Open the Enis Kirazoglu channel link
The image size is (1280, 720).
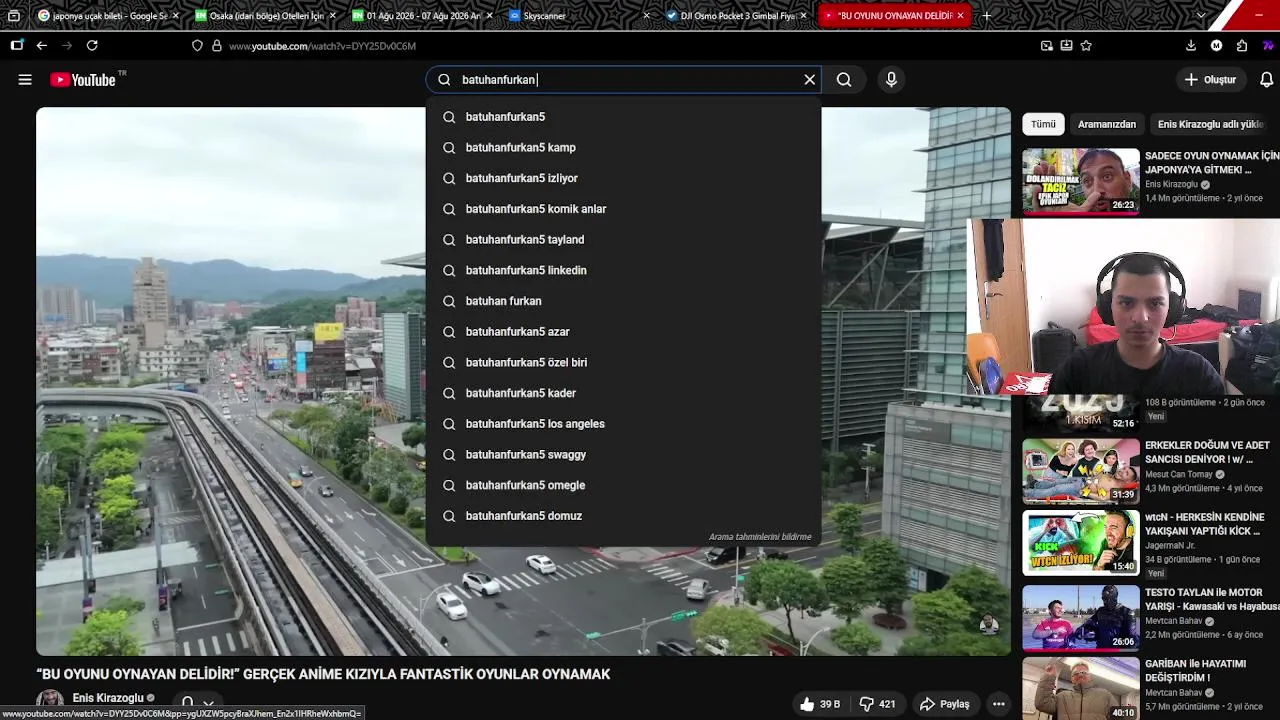pos(108,698)
